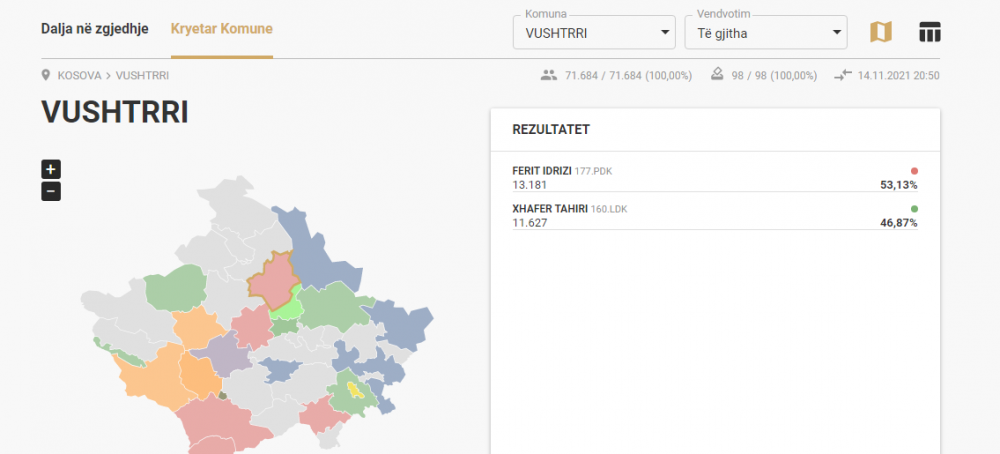This screenshot has height=454, width=1000.
Task: Zoom in on the map
Action: click(51, 169)
